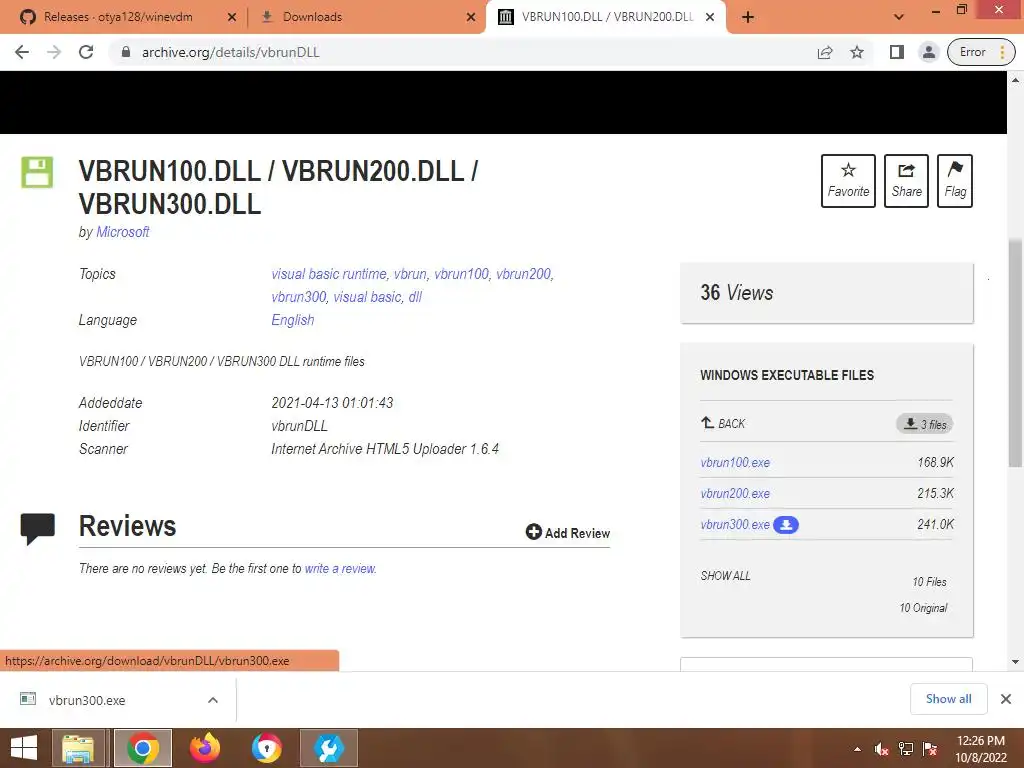The height and width of the screenshot is (768, 1024).
Task: Download vbrun300.exe file link
Action: pos(735,524)
